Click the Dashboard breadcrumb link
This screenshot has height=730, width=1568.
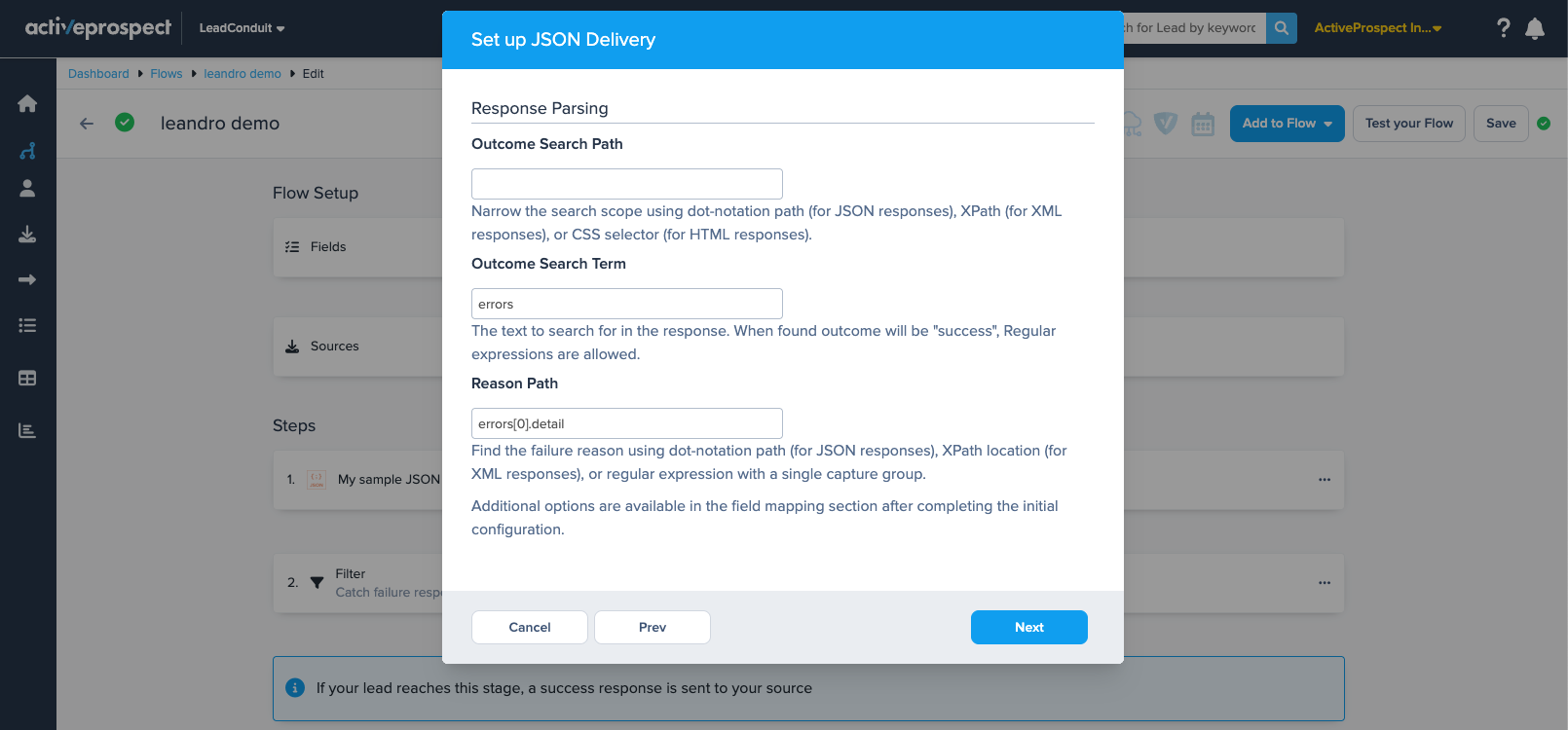pyautogui.click(x=98, y=74)
